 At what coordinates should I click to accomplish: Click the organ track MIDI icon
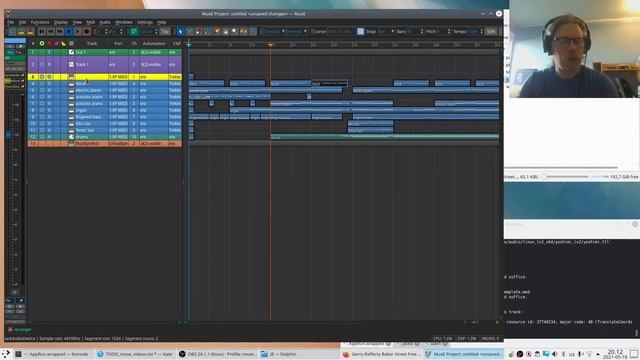tap(71, 110)
